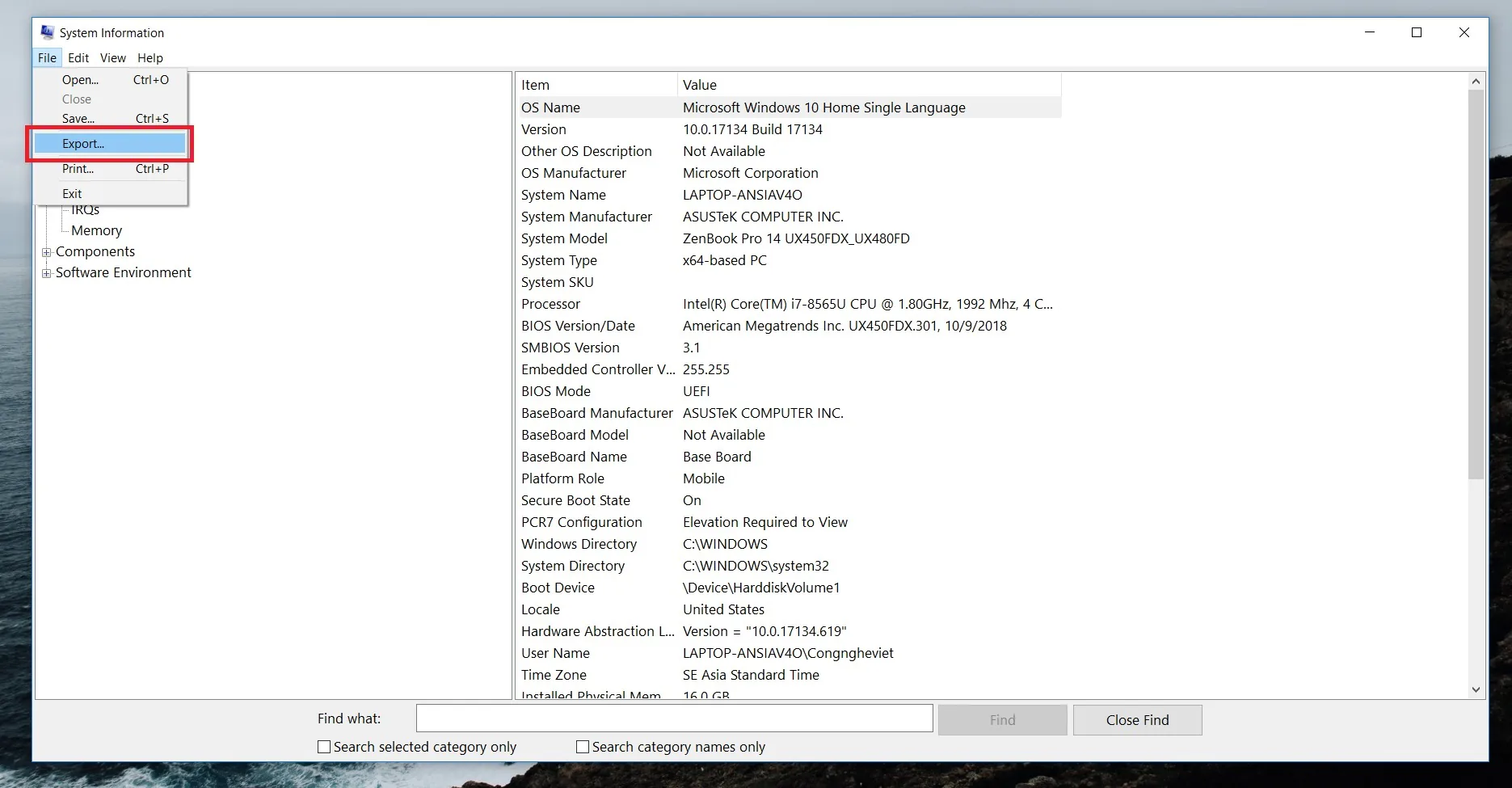1512x788 pixels.
Task: Select the Processor row
Action: 789,304
